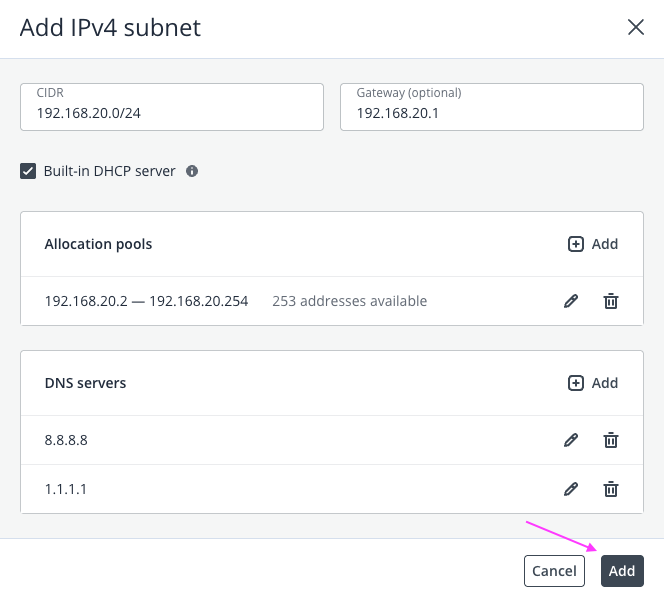
Task: Click into the CIDR field
Action: (x=172, y=113)
